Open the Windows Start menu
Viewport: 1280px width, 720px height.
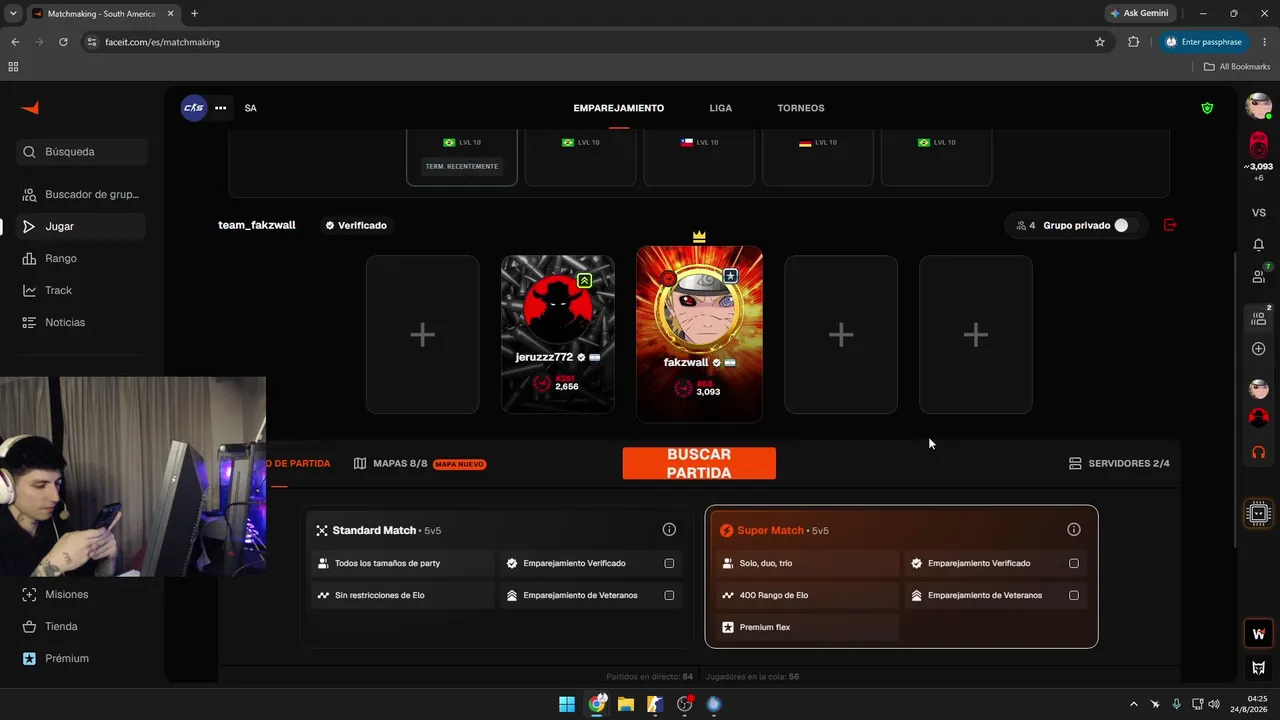coord(567,704)
